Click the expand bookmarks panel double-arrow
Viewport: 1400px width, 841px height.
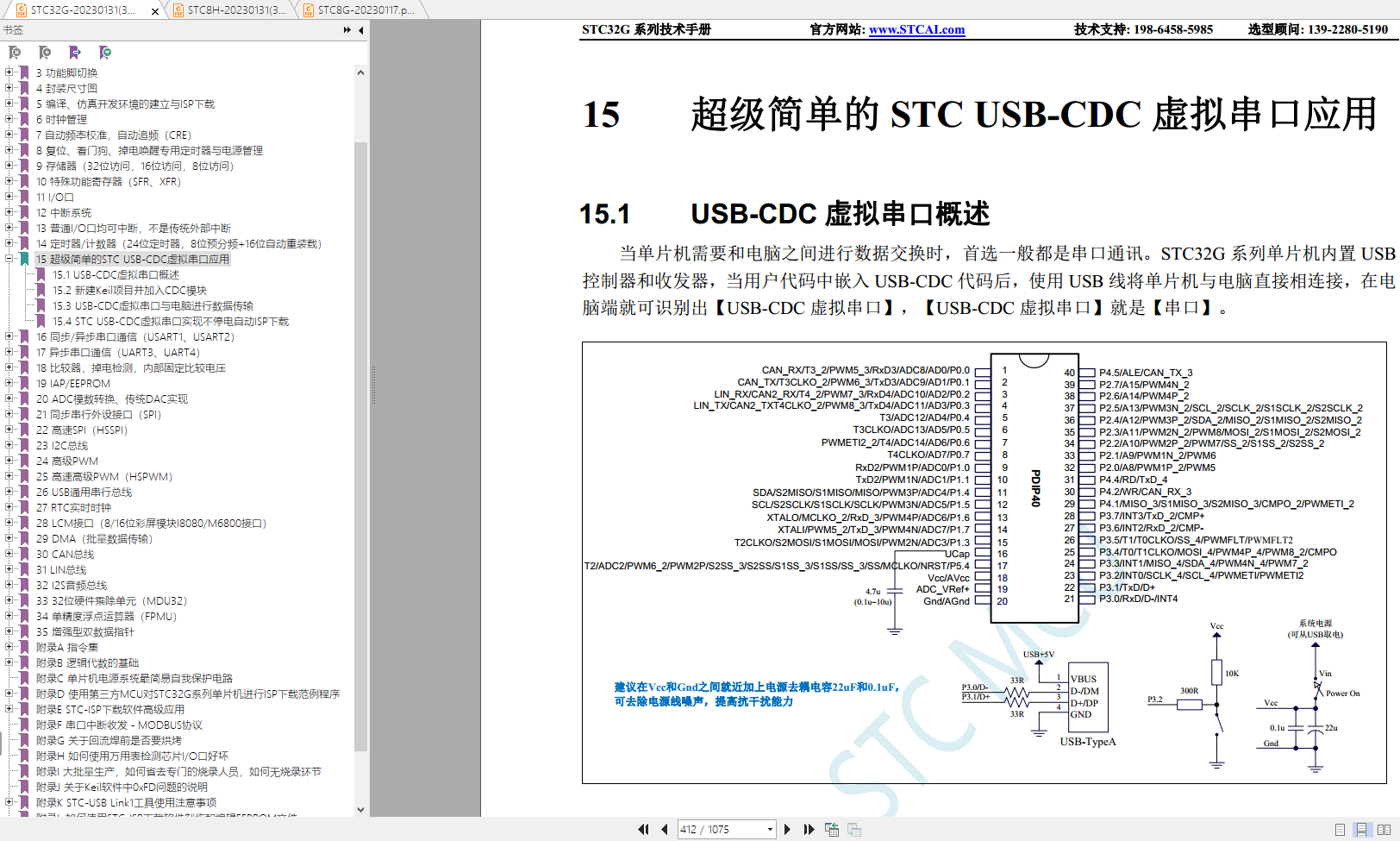click(347, 30)
